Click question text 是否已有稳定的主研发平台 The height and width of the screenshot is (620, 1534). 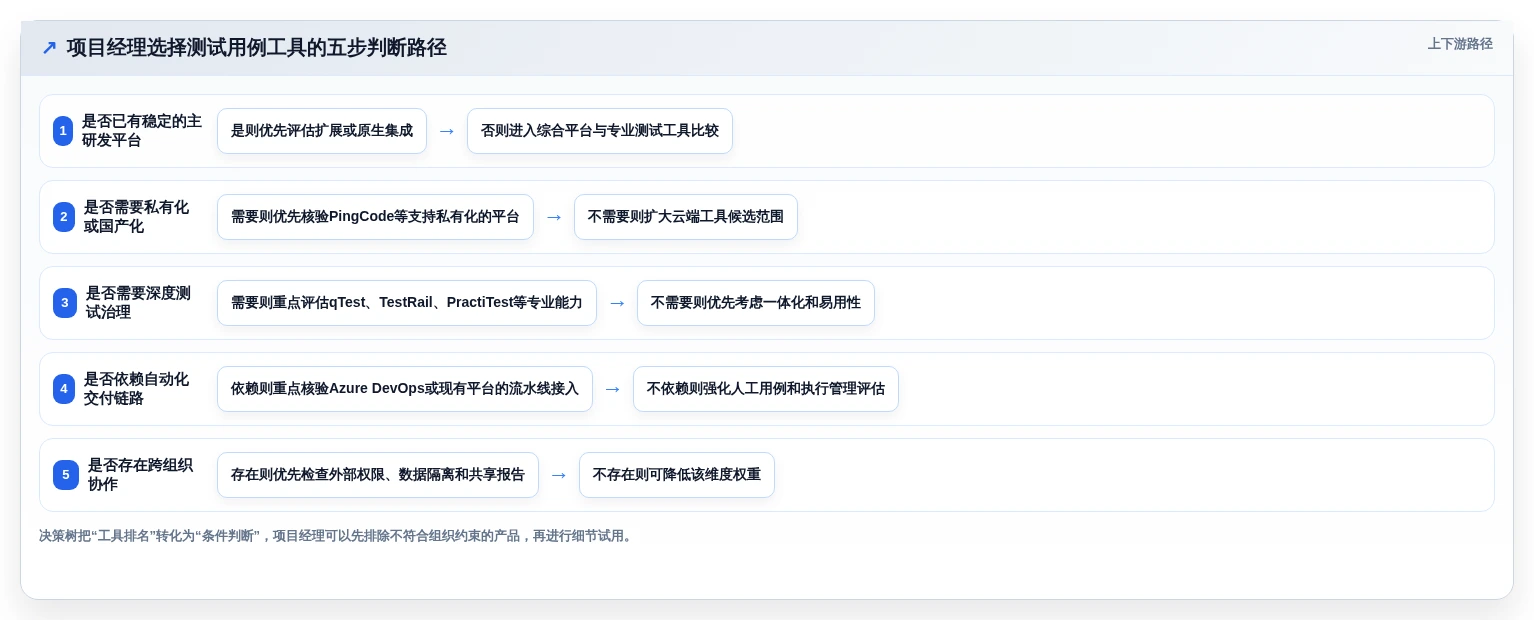142,131
